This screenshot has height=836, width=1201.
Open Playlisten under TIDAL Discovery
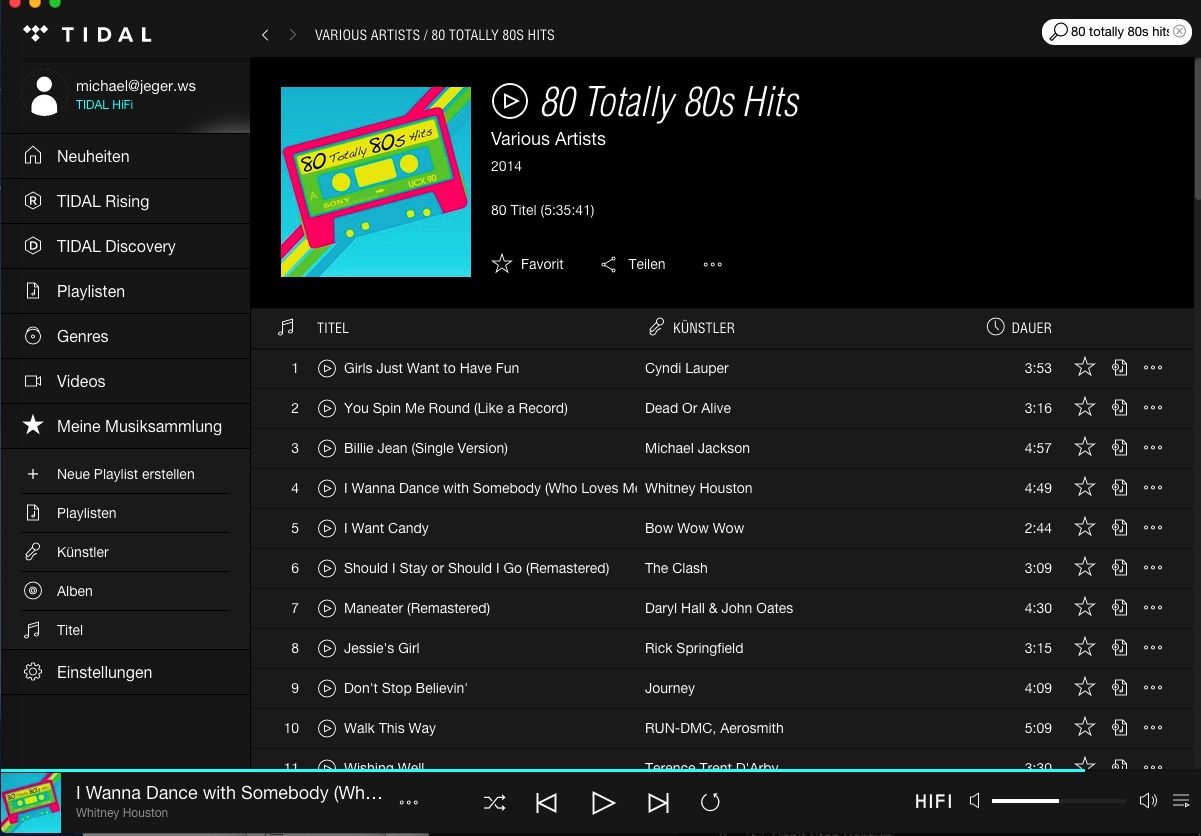click(126, 291)
